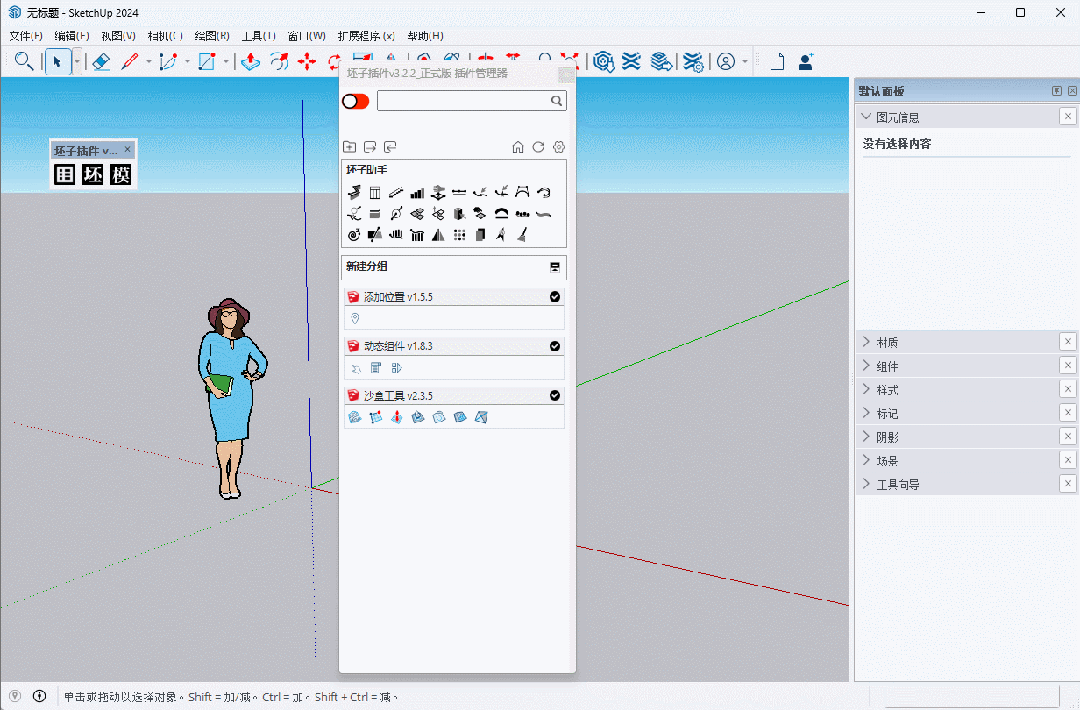Click the broom icon in 坯子助手
Screen dimensions: 1080x710
522,235
